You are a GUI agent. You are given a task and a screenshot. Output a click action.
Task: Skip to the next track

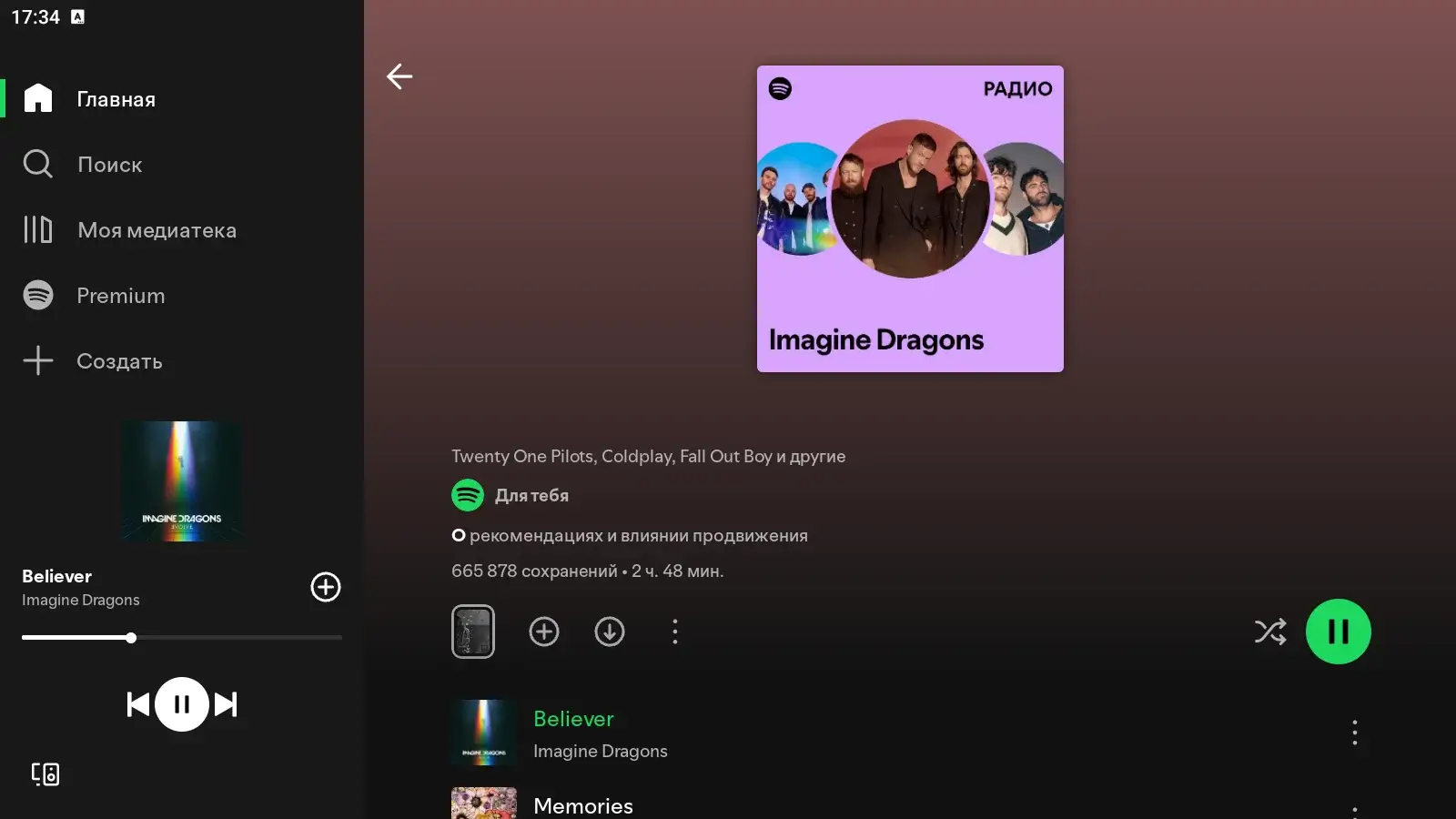point(226,704)
